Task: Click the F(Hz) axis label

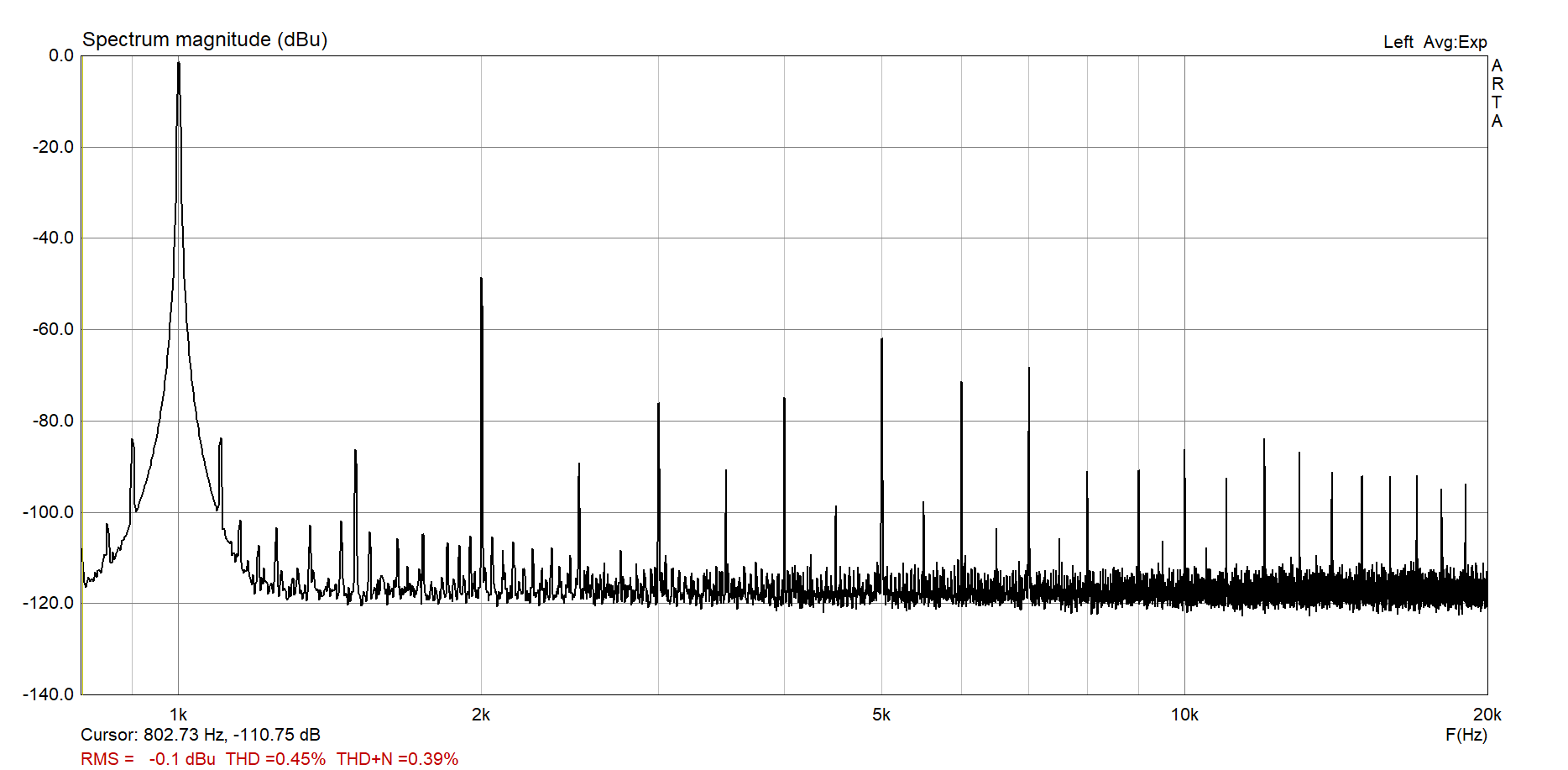Action: (x=1466, y=735)
